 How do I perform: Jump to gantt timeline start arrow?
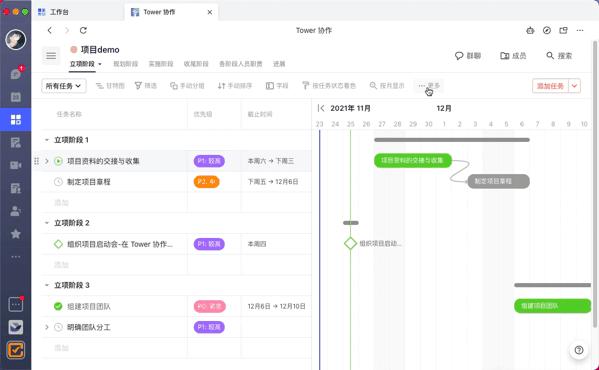(x=321, y=108)
